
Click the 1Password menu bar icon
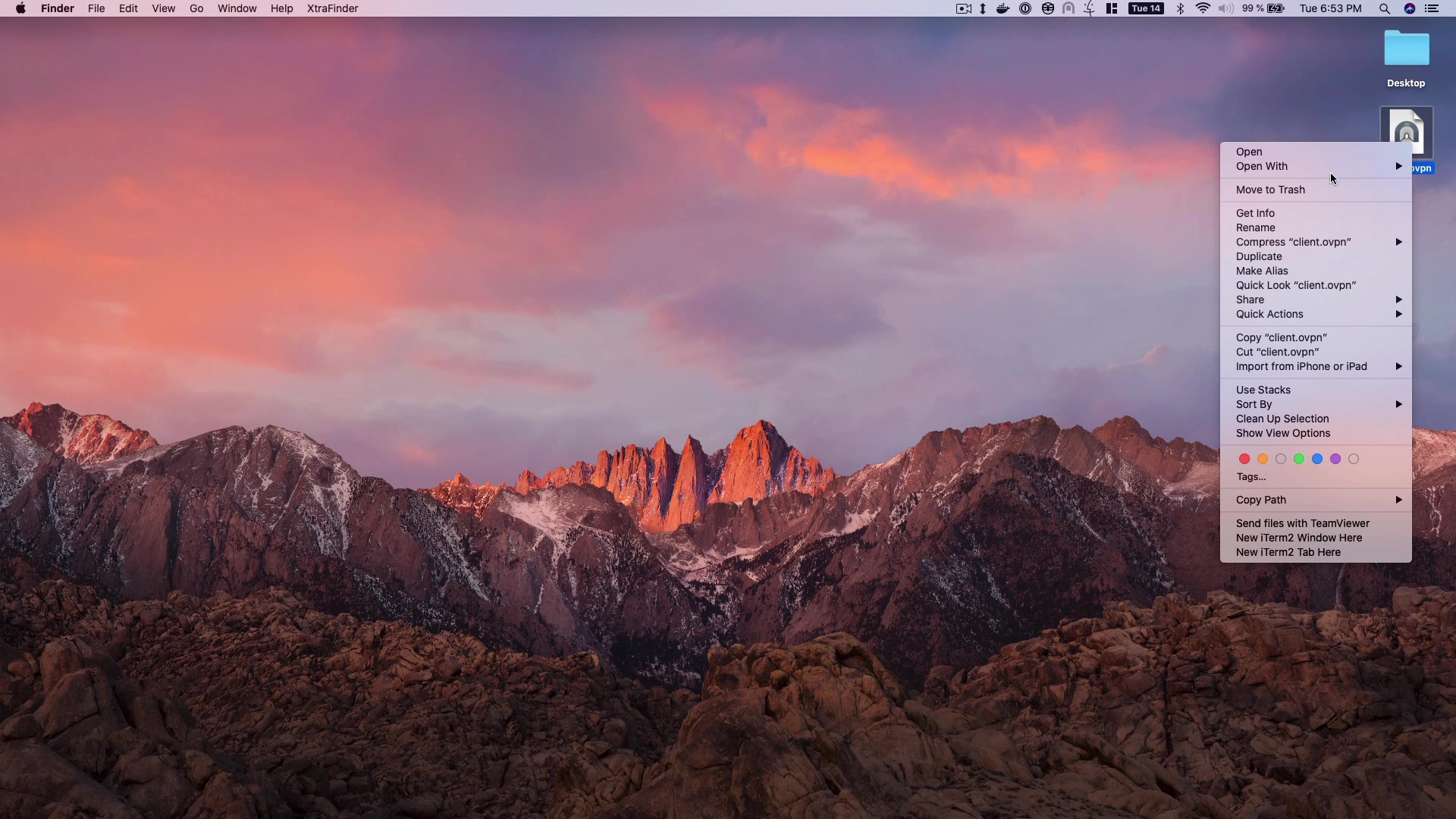[x=1025, y=8]
